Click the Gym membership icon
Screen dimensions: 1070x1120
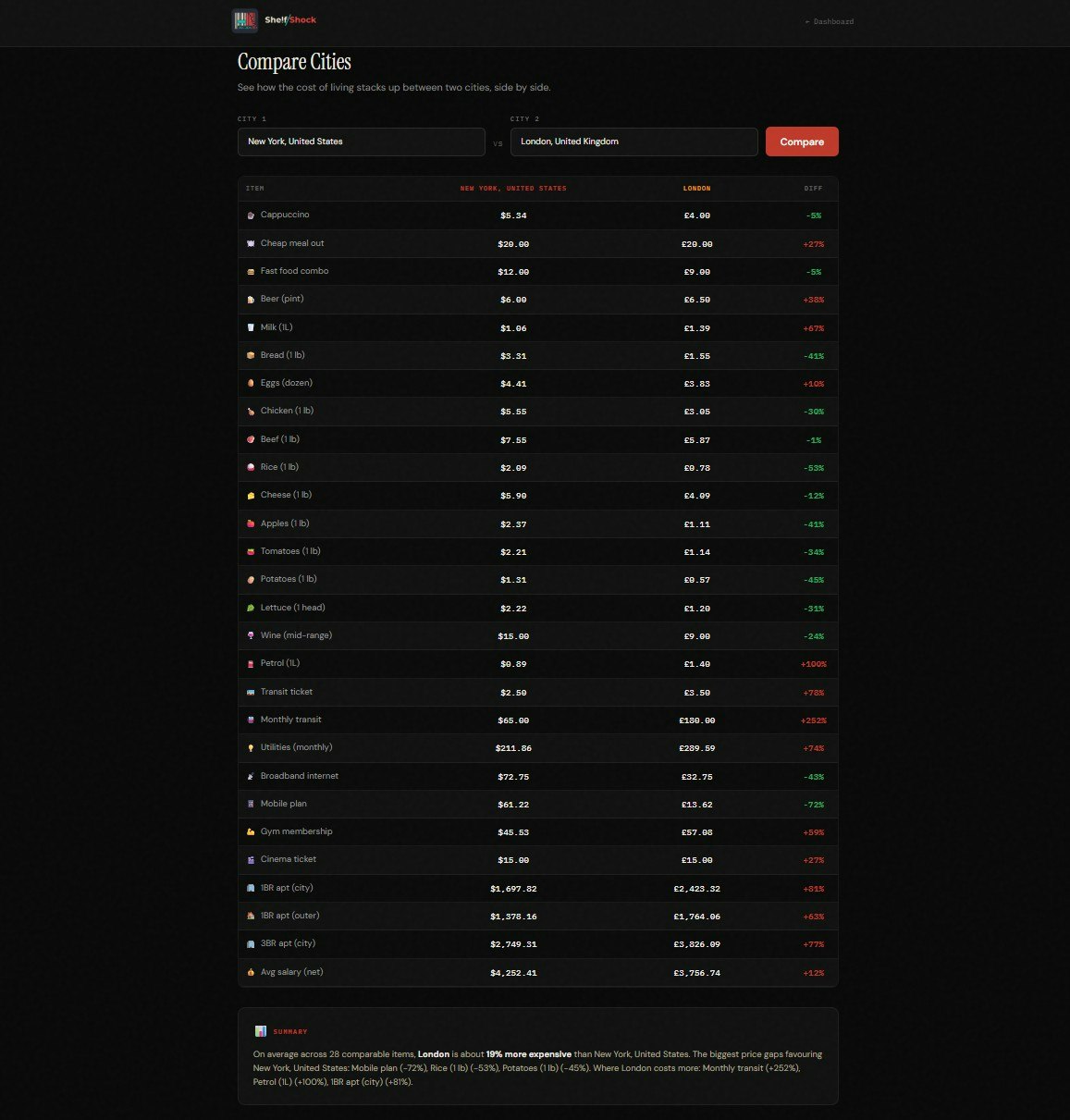(251, 831)
